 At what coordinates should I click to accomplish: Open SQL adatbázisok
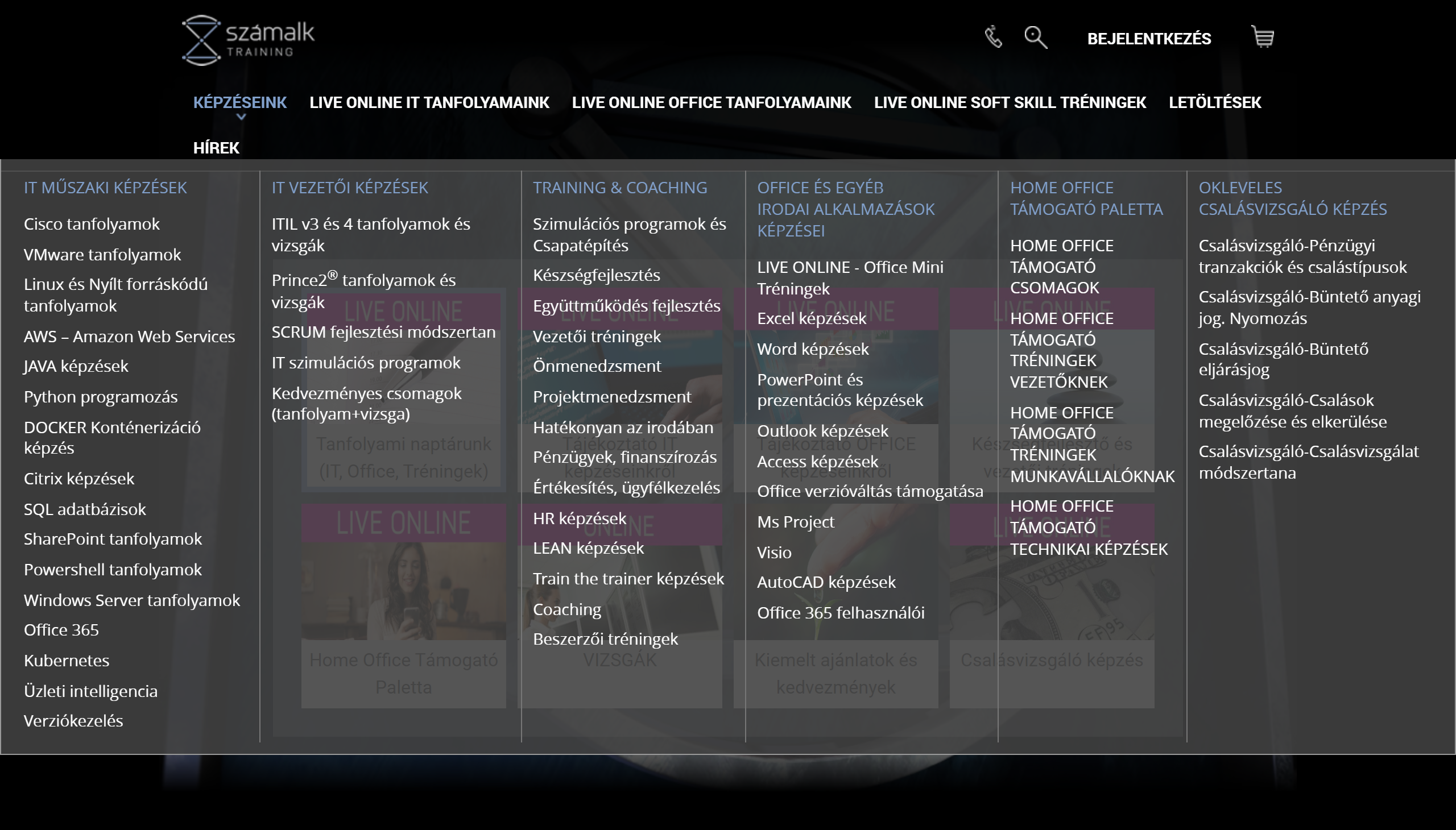pyautogui.click(x=85, y=509)
